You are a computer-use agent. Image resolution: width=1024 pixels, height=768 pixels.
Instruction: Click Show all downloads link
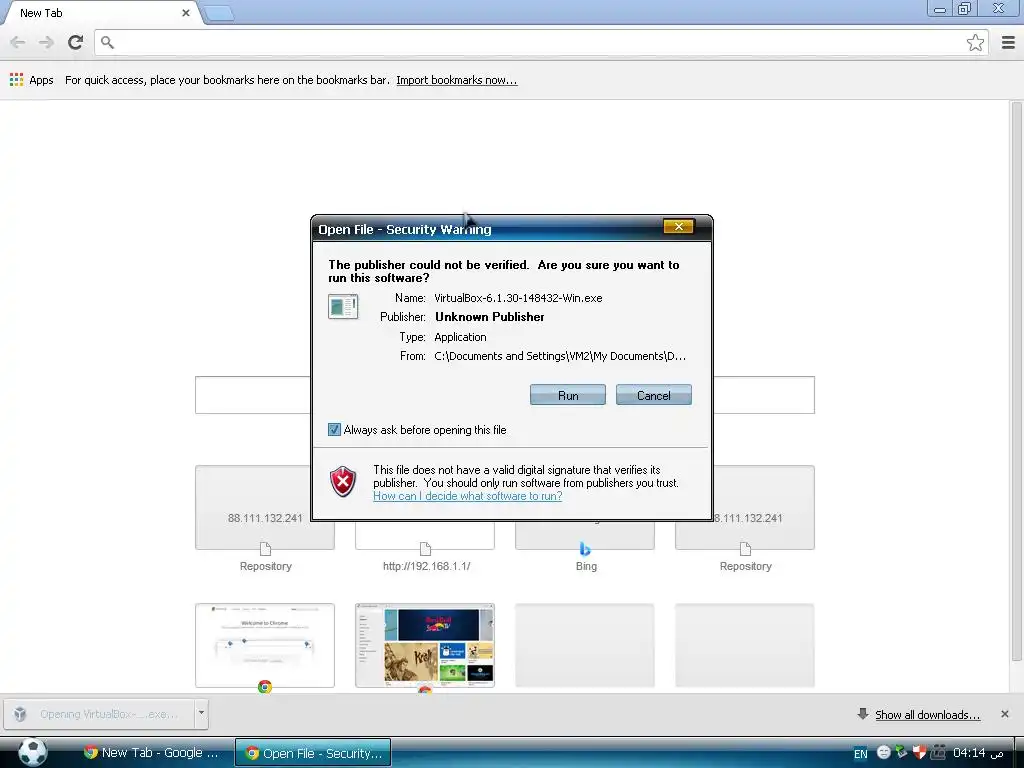(927, 714)
